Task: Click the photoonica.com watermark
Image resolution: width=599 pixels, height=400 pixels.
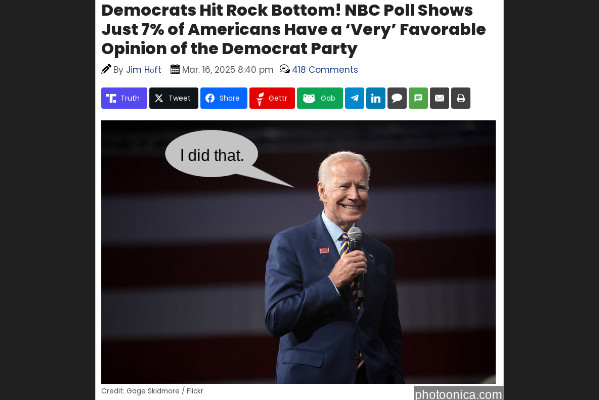Action: [458, 394]
